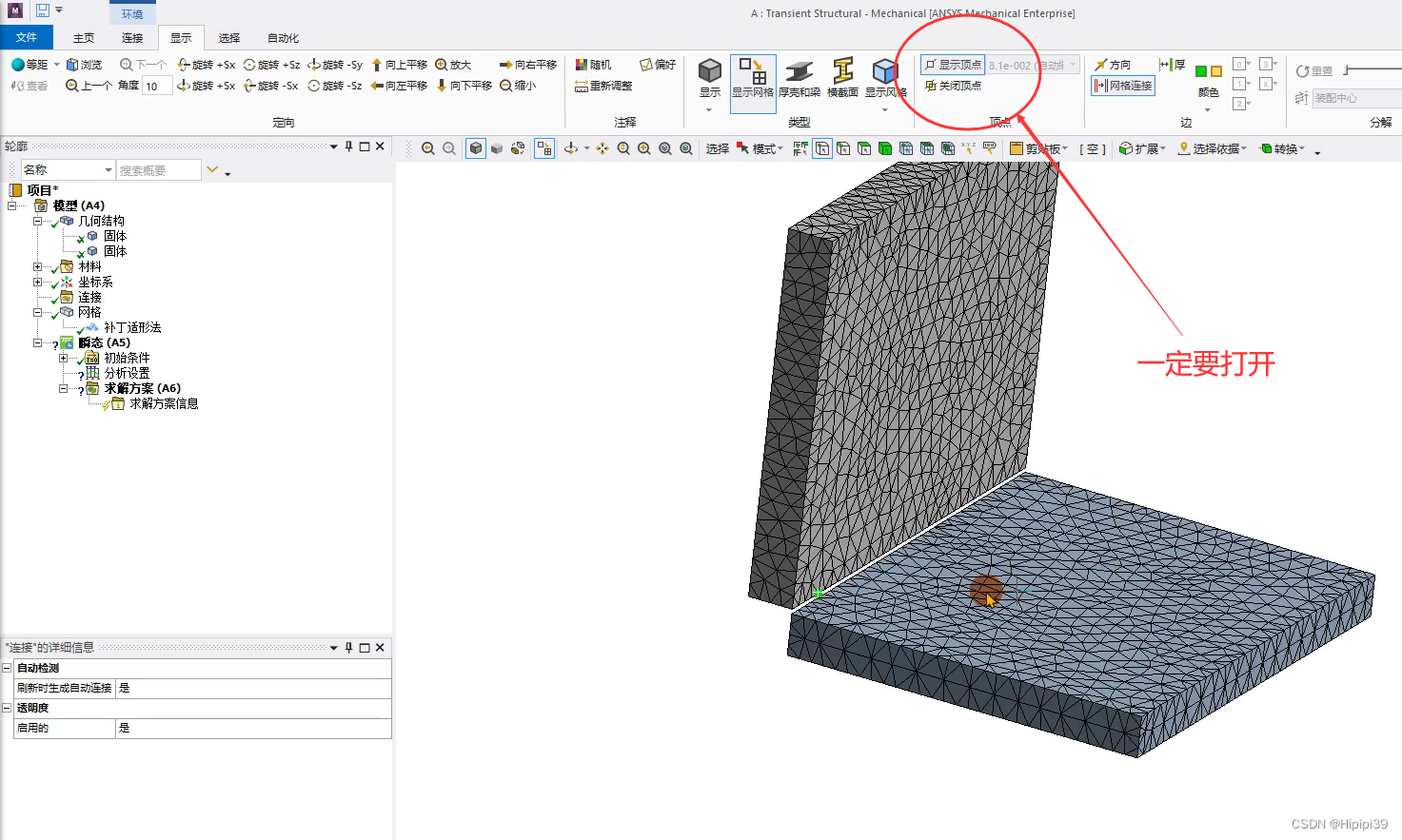Click the save icon in title bar

(x=43, y=10)
